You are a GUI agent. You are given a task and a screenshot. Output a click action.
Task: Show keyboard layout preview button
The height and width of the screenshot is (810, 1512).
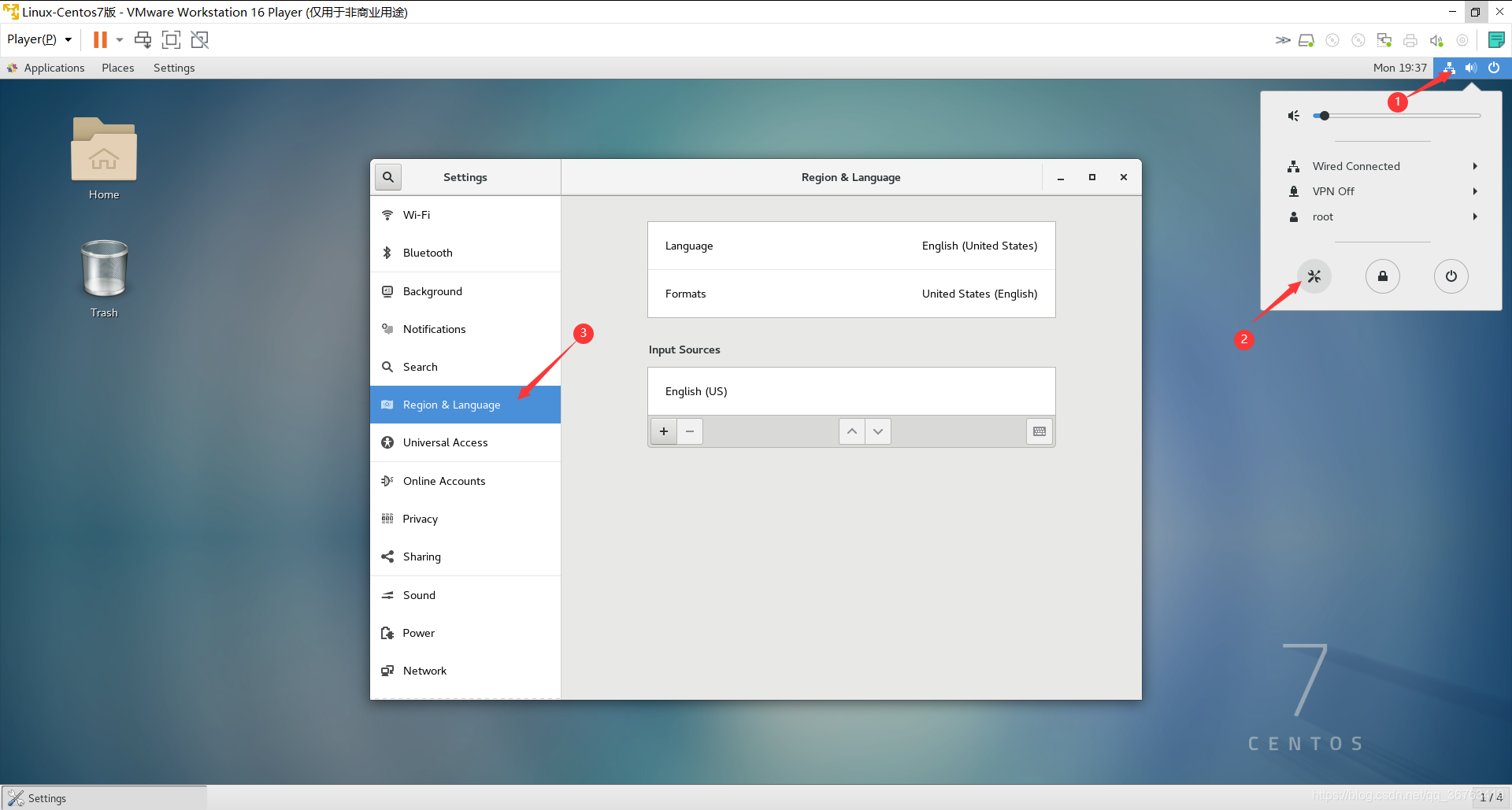click(1039, 431)
